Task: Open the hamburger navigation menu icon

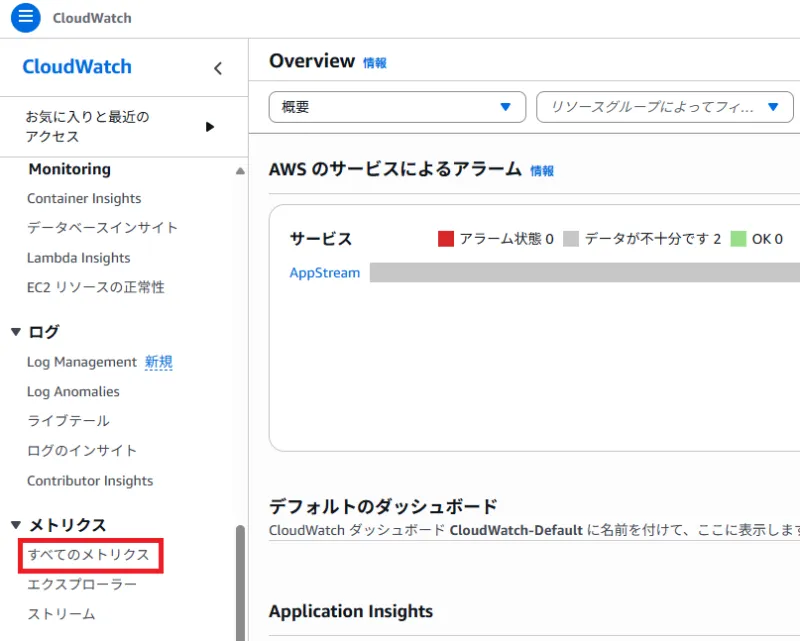Action: coord(26,17)
